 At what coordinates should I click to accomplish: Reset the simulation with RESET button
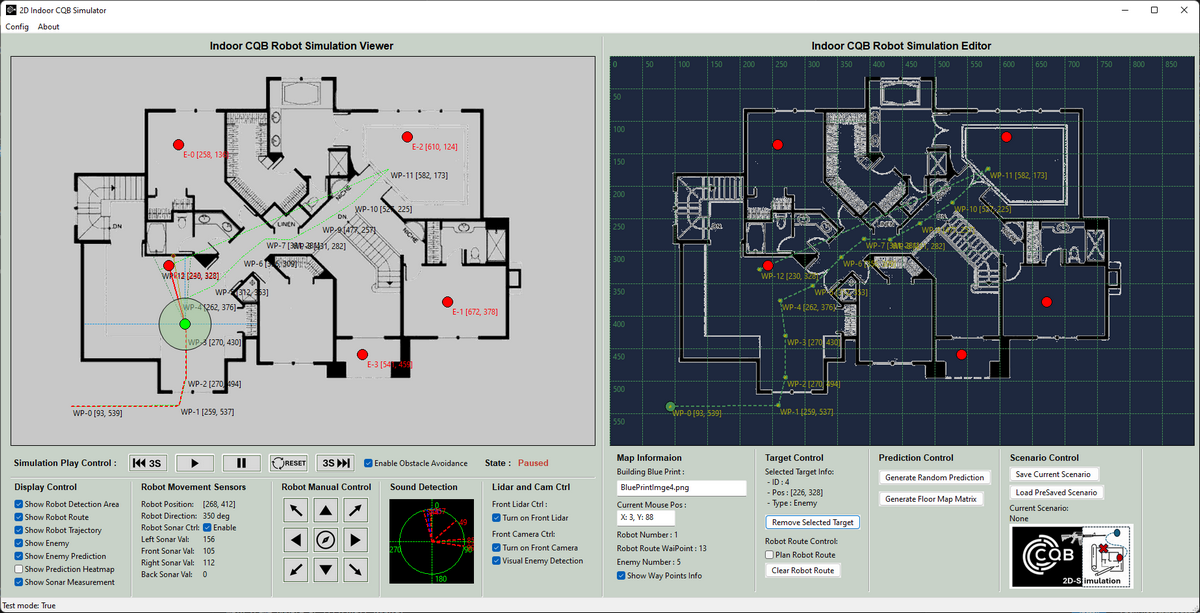(289, 463)
